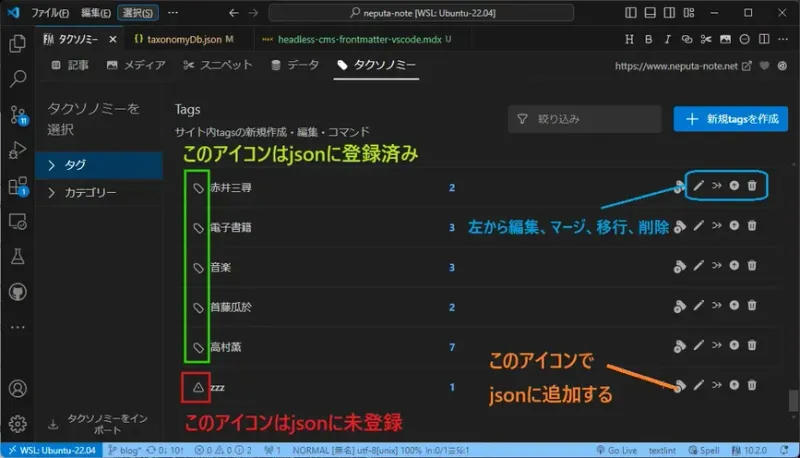The height and width of the screenshot is (458, 800).
Task: Go forward with title bar arrow
Action: click(253, 13)
